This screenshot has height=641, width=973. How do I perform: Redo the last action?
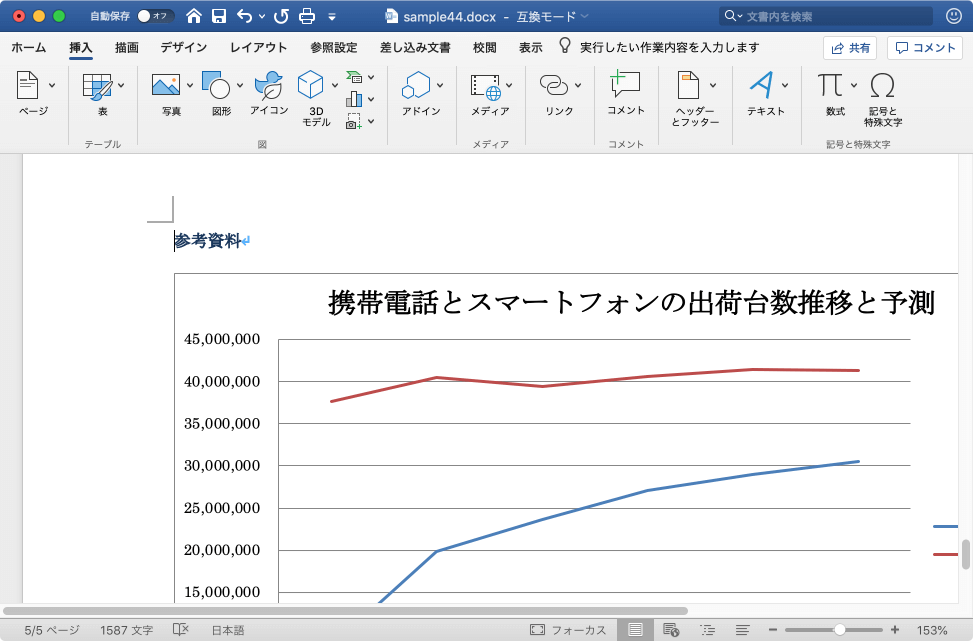[x=281, y=16]
